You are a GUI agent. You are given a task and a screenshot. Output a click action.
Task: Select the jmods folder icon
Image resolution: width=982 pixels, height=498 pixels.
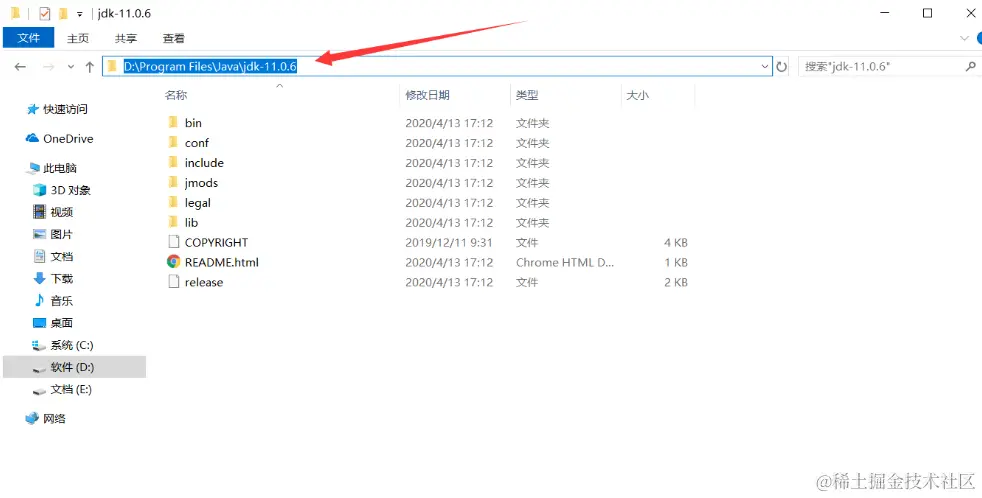(x=173, y=182)
